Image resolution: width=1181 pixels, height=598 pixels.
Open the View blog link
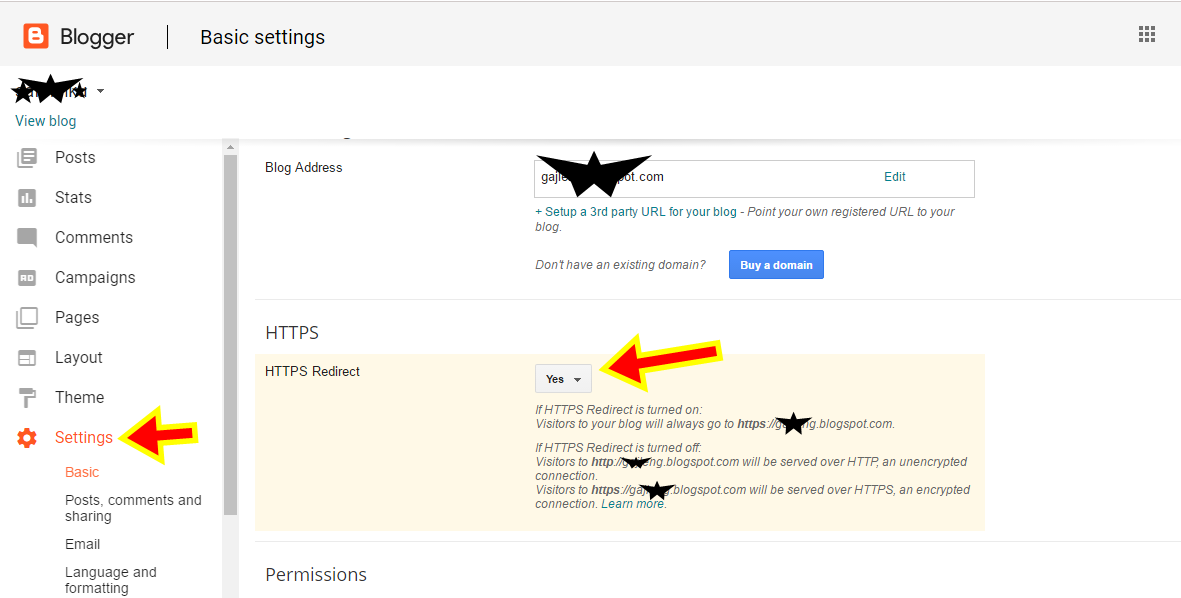click(x=45, y=120)
